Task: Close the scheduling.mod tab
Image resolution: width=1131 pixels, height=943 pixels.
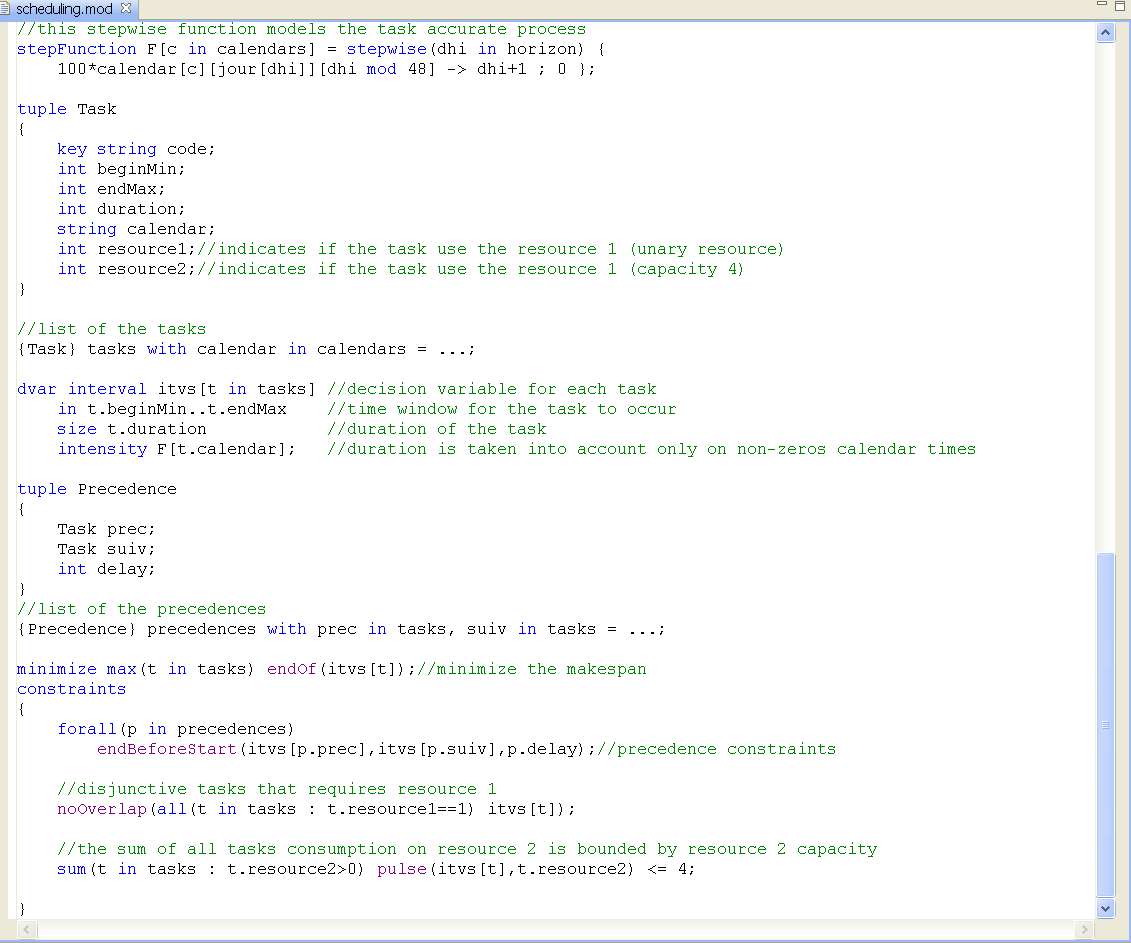Action: click(126, 9)
